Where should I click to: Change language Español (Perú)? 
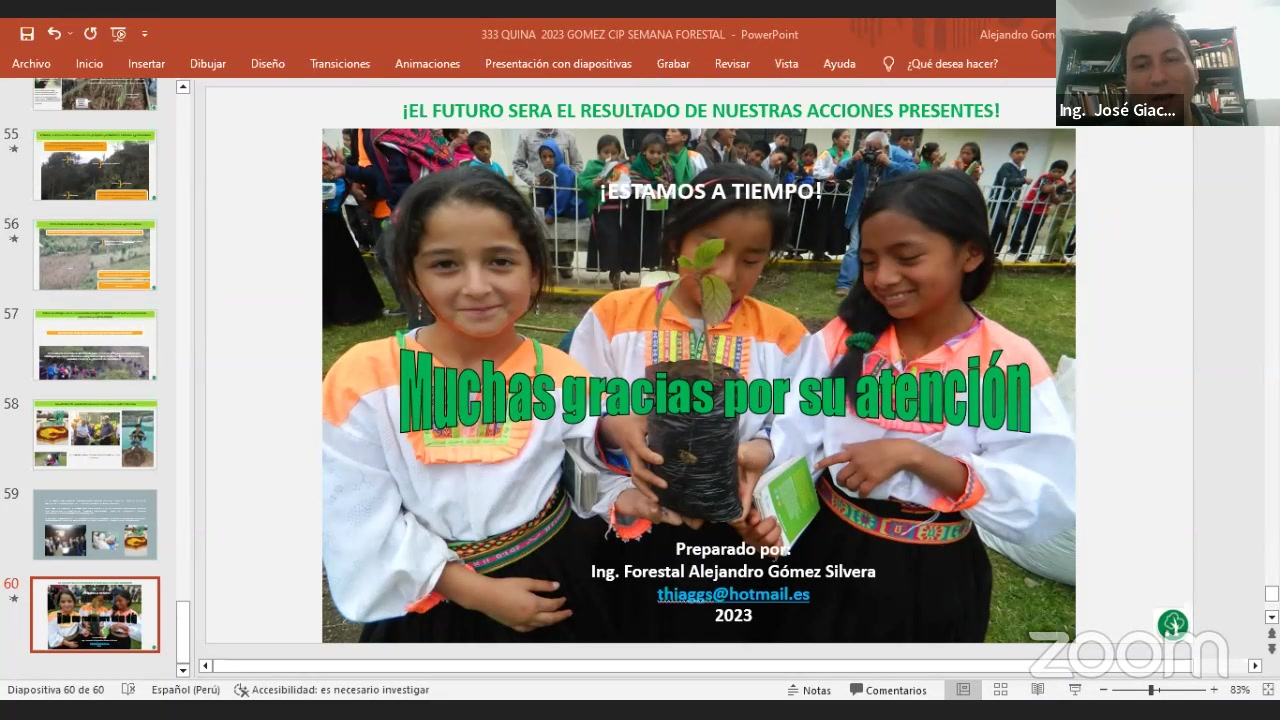tap(186, 690)
